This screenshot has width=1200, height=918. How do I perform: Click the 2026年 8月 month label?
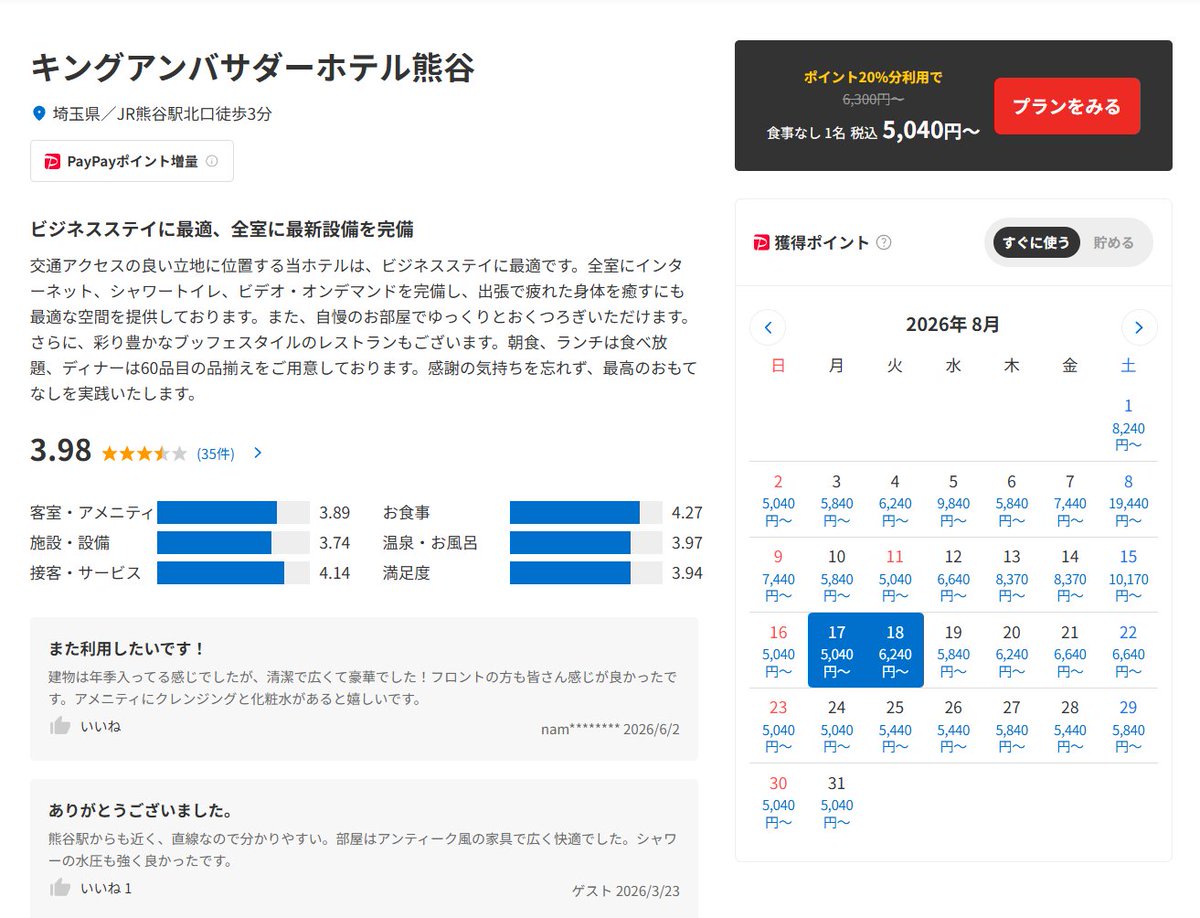(952, 325)
